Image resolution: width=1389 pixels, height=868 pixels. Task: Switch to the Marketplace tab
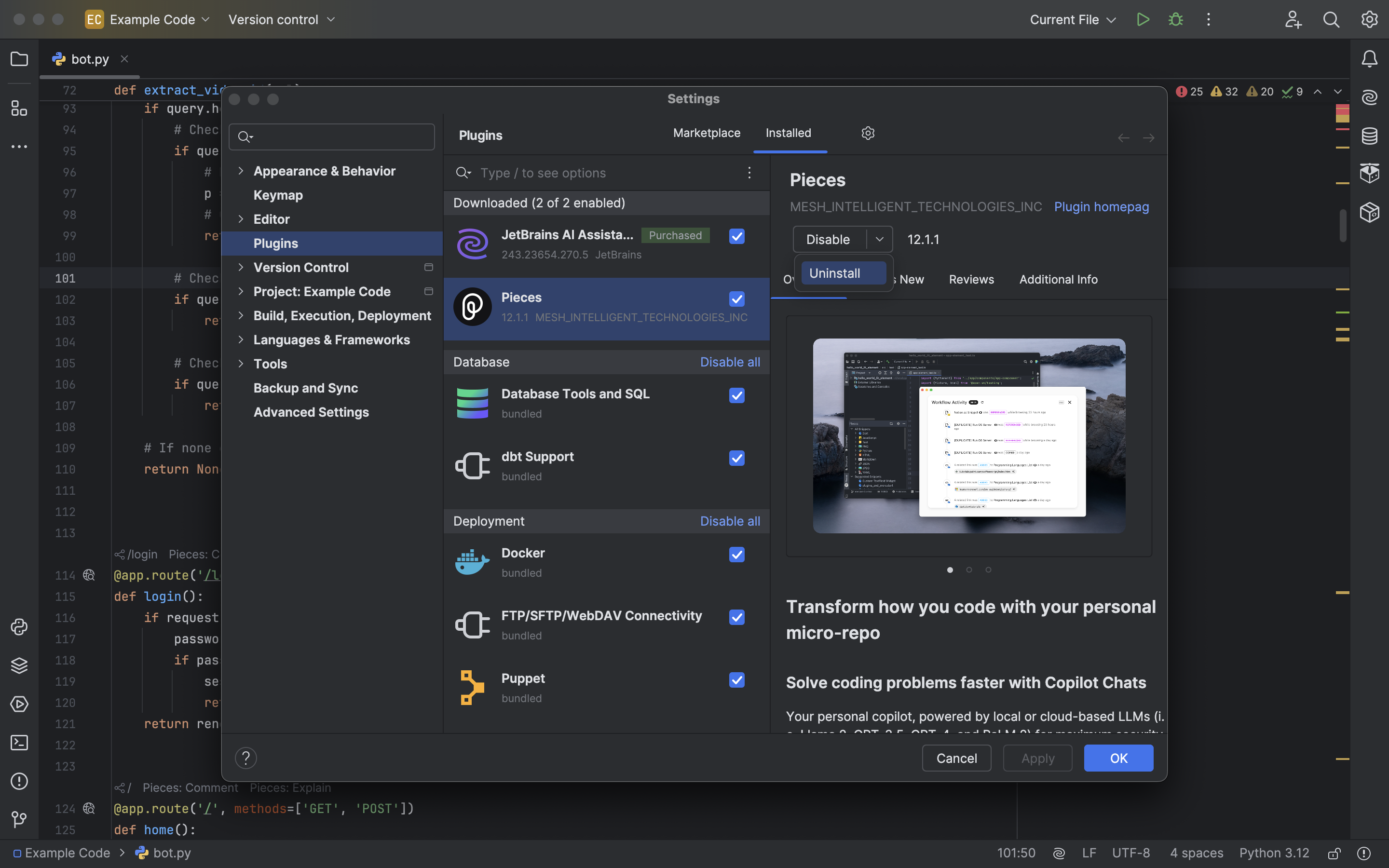[x=707, y=133]
